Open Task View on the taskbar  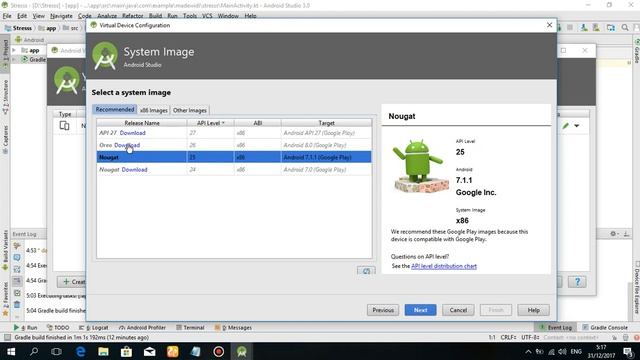57,351
